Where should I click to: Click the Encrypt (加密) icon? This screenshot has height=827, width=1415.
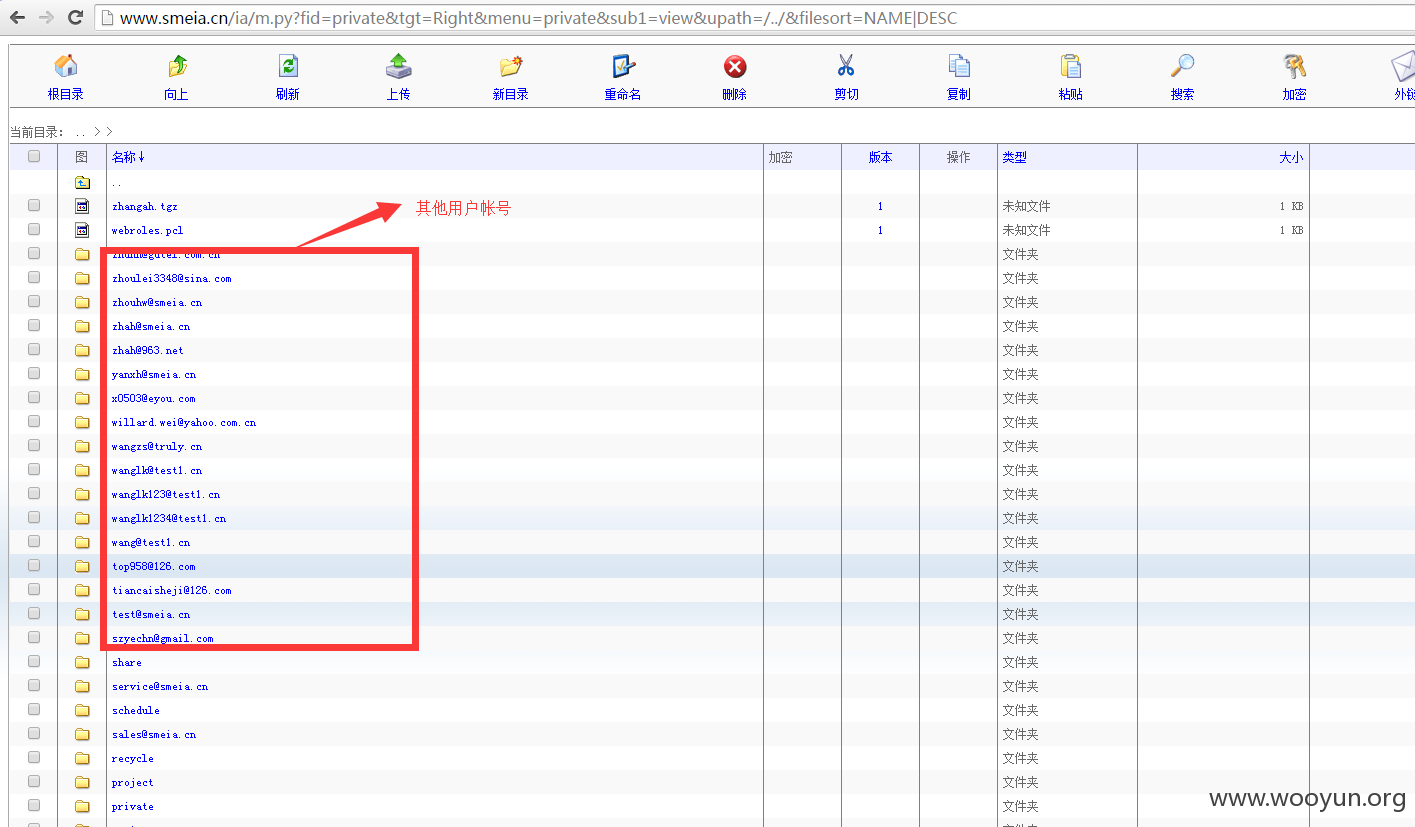pyautogui.click(x=1295, y=66)
